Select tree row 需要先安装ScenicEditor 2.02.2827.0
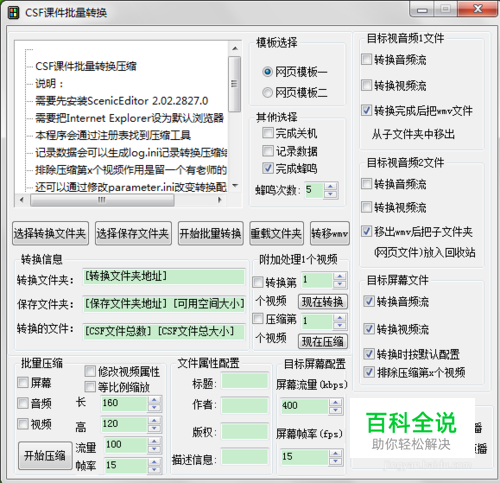The image size is (500, 483). click(x=122, y=101)
